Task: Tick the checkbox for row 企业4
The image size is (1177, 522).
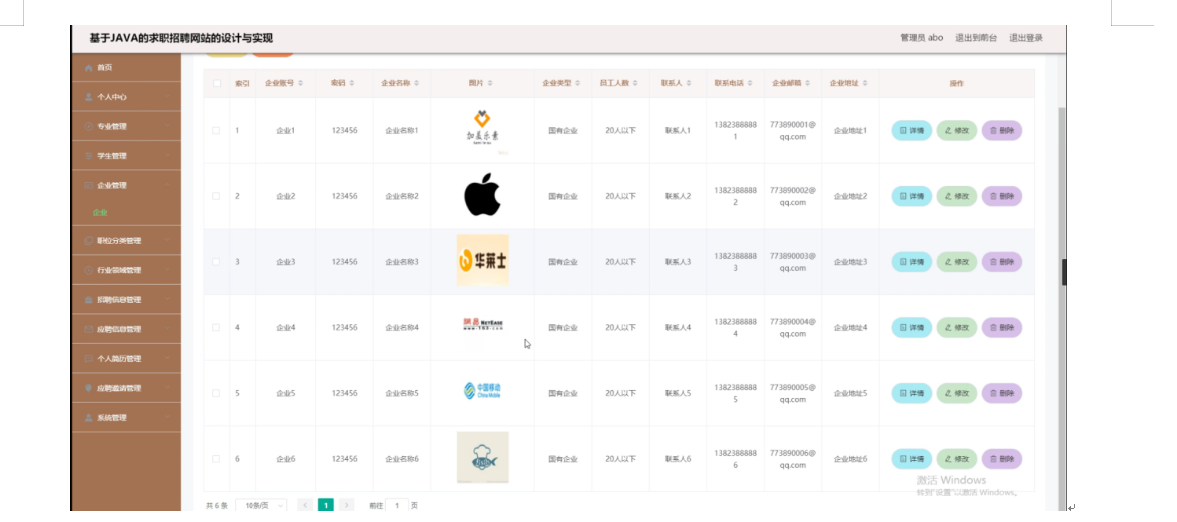Action: click(216, 327)
